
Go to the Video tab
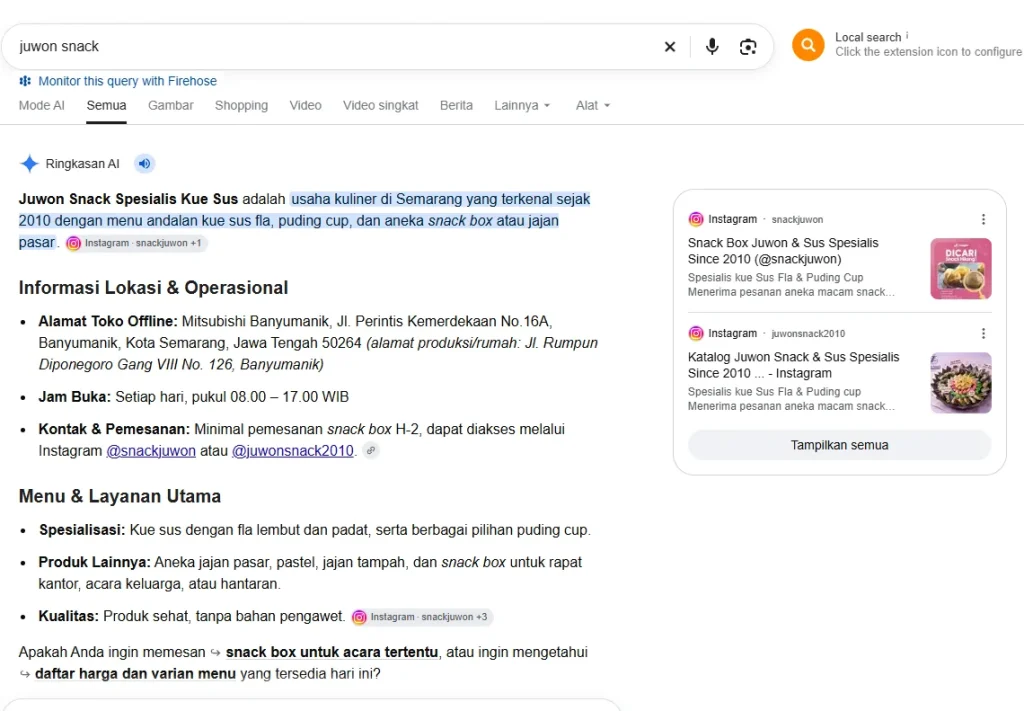click(x=306, y=106)
